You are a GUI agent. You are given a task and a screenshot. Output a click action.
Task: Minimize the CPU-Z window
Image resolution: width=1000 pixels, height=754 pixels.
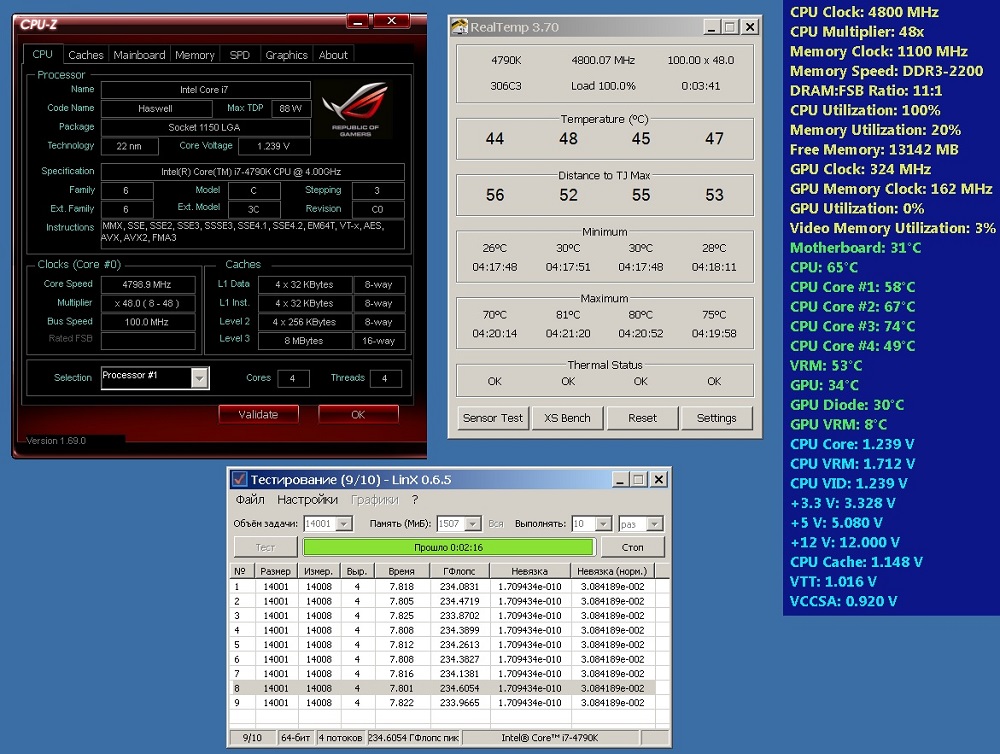click(357, 22)
